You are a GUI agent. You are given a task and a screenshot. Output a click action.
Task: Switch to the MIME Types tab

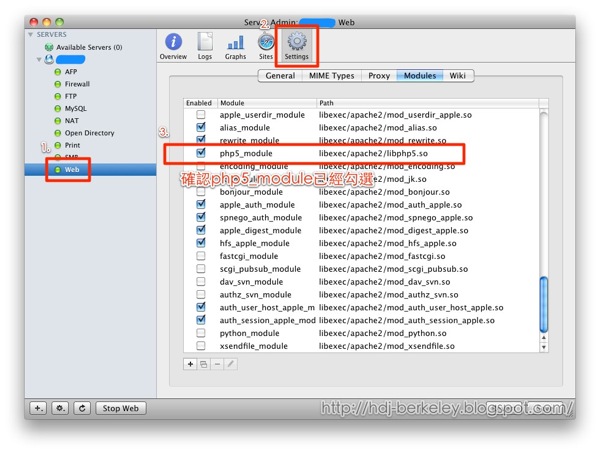(x=332, y=76)
